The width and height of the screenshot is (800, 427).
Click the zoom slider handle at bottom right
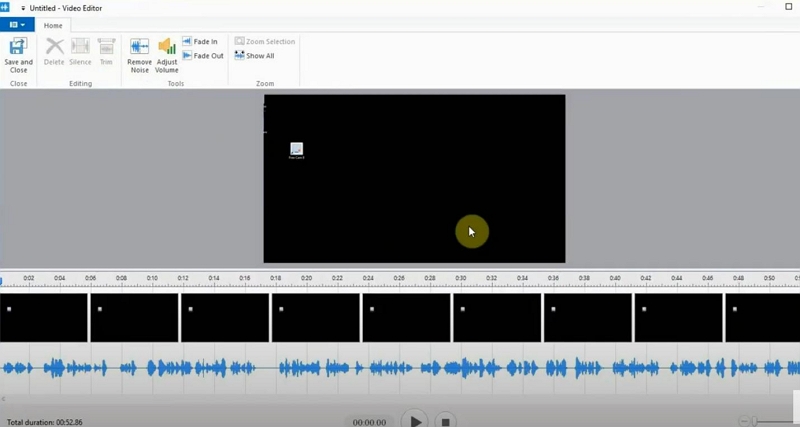(x=754, y=421)
